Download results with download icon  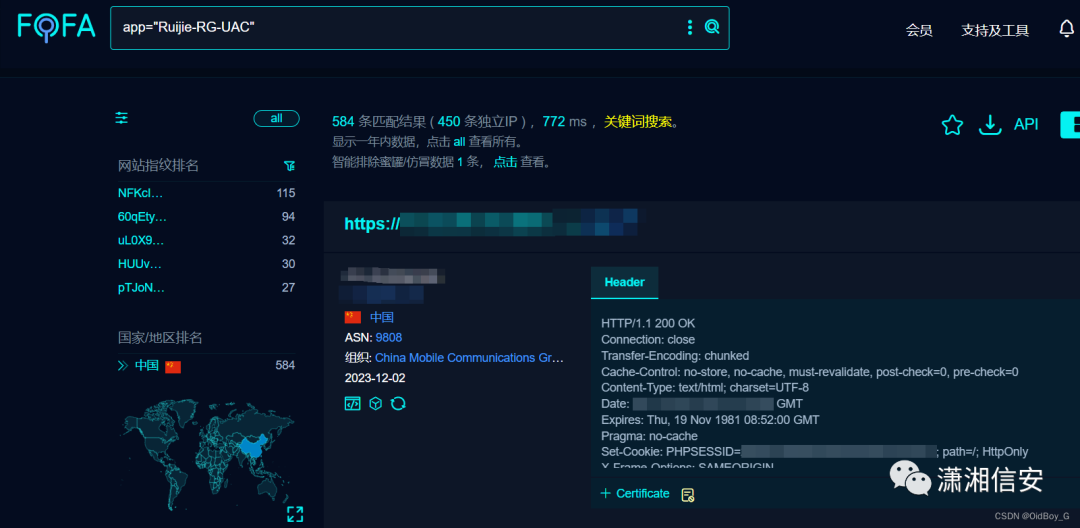pos(990,125)
